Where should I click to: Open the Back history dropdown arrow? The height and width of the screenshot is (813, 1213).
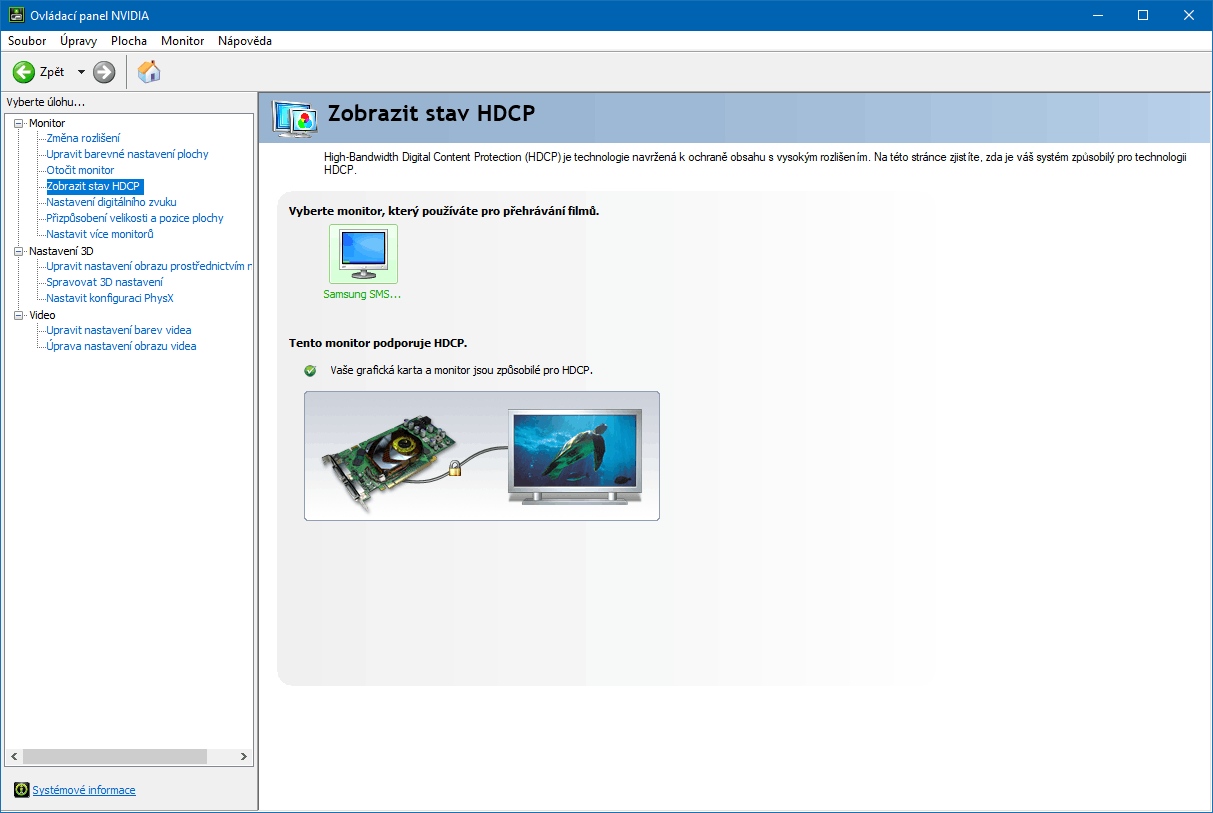81,72
